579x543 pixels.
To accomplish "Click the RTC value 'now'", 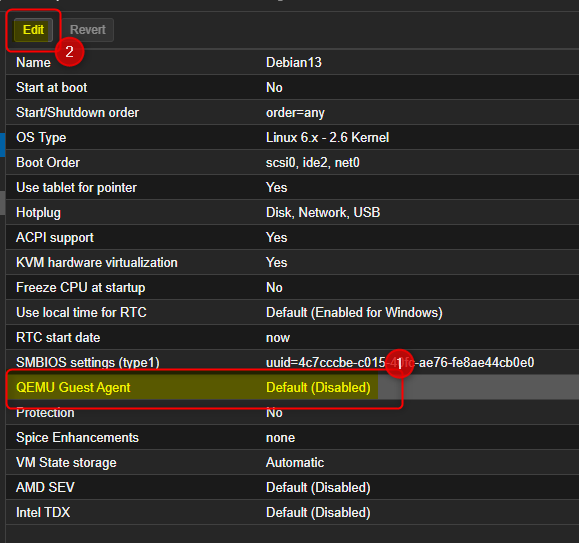I will 278,338.
